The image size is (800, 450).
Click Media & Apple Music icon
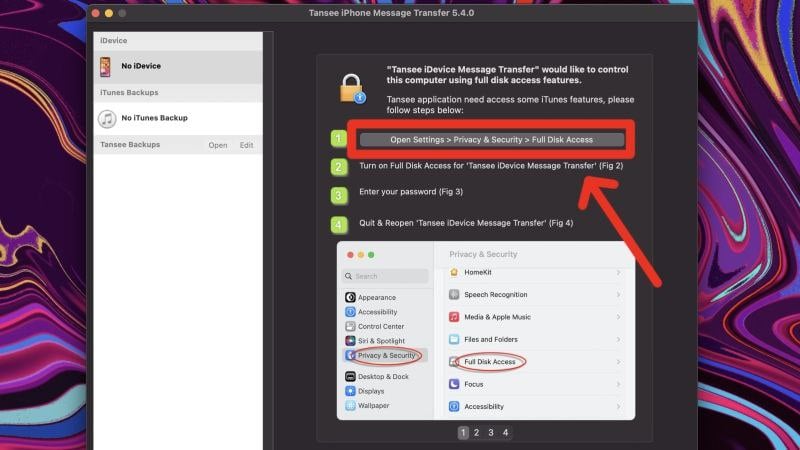454,317
